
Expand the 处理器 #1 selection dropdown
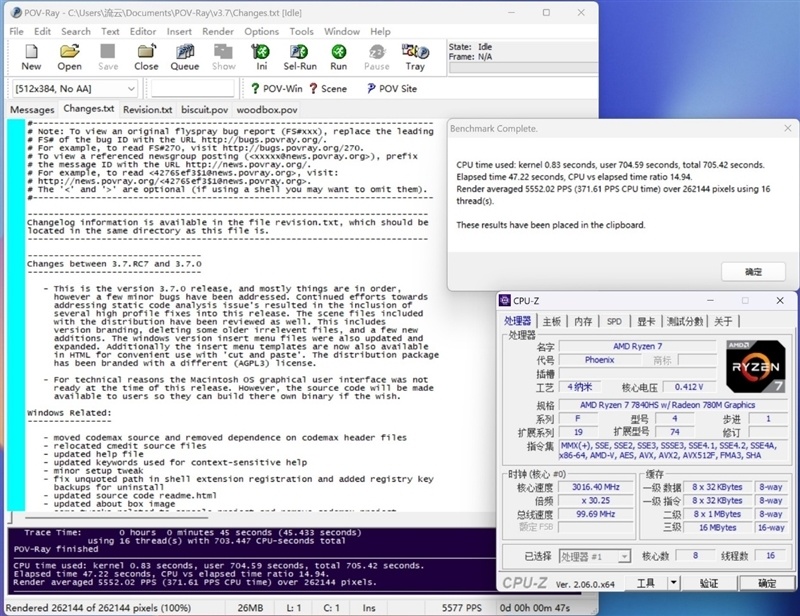coord(625,555)
